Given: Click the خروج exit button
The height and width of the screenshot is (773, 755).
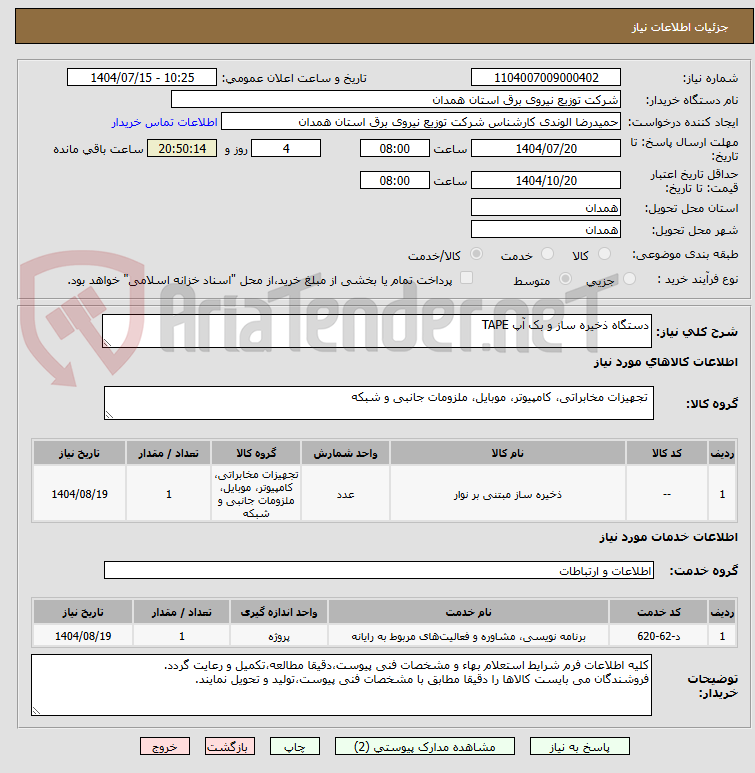Looking at the screenshot, I should click(165, 746).
